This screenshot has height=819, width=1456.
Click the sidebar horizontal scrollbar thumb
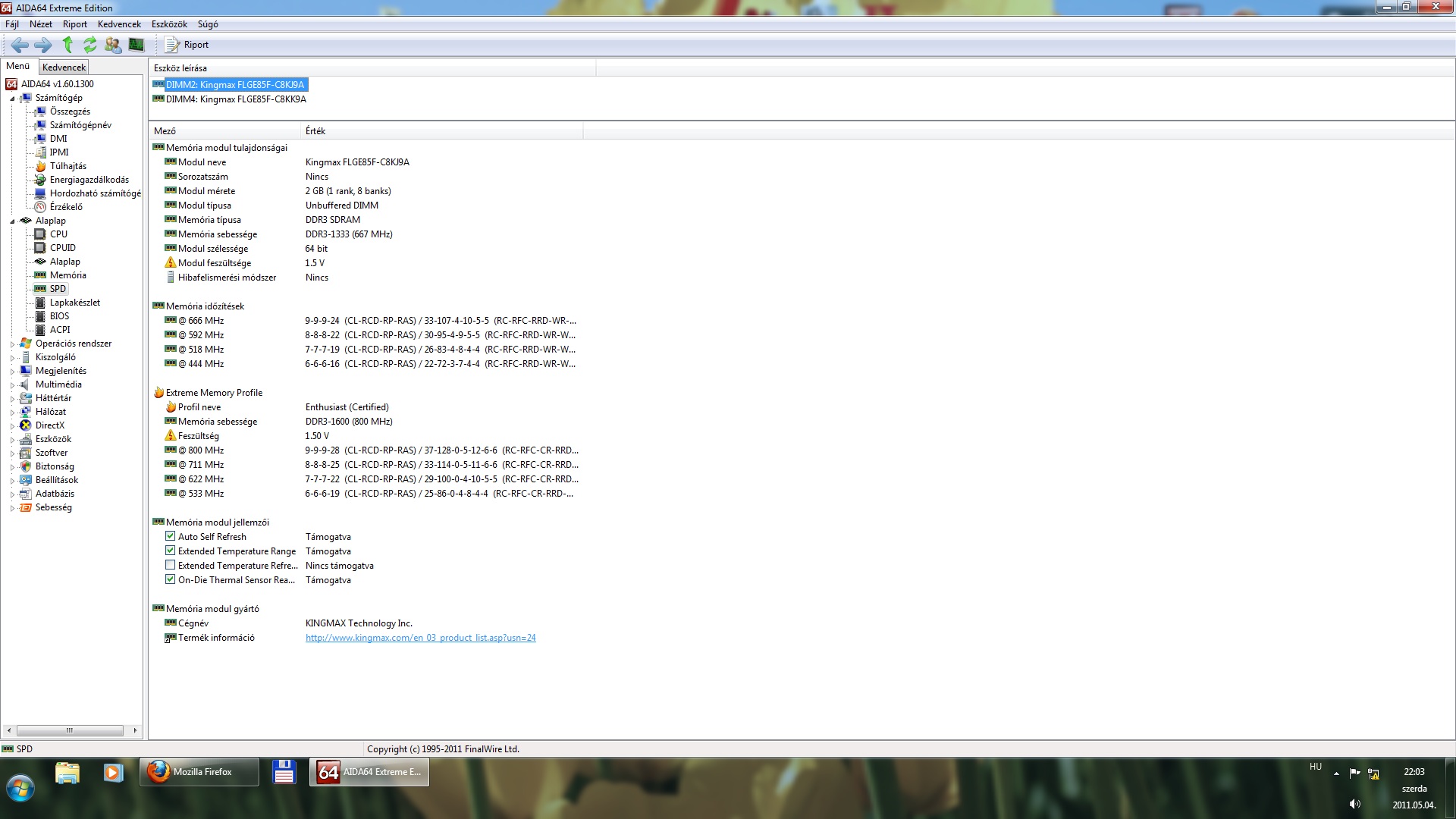pyautogui.click(x=70, y=730)
